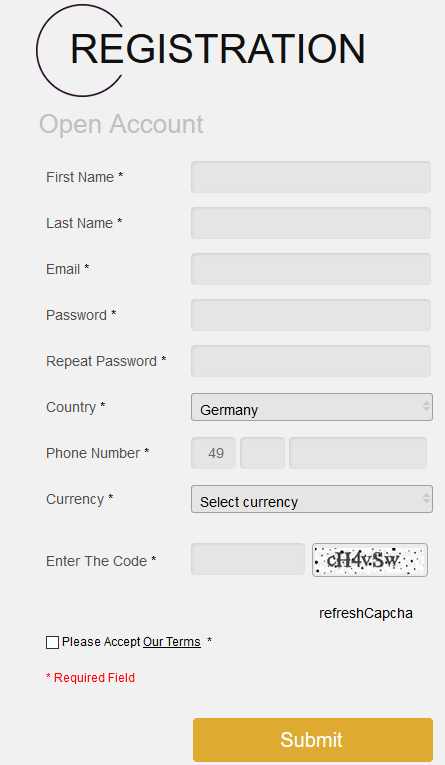Screen dimensions: 445x765
Task: Click the Country dropdown arrow stepper
Action: tap(426, 406)
